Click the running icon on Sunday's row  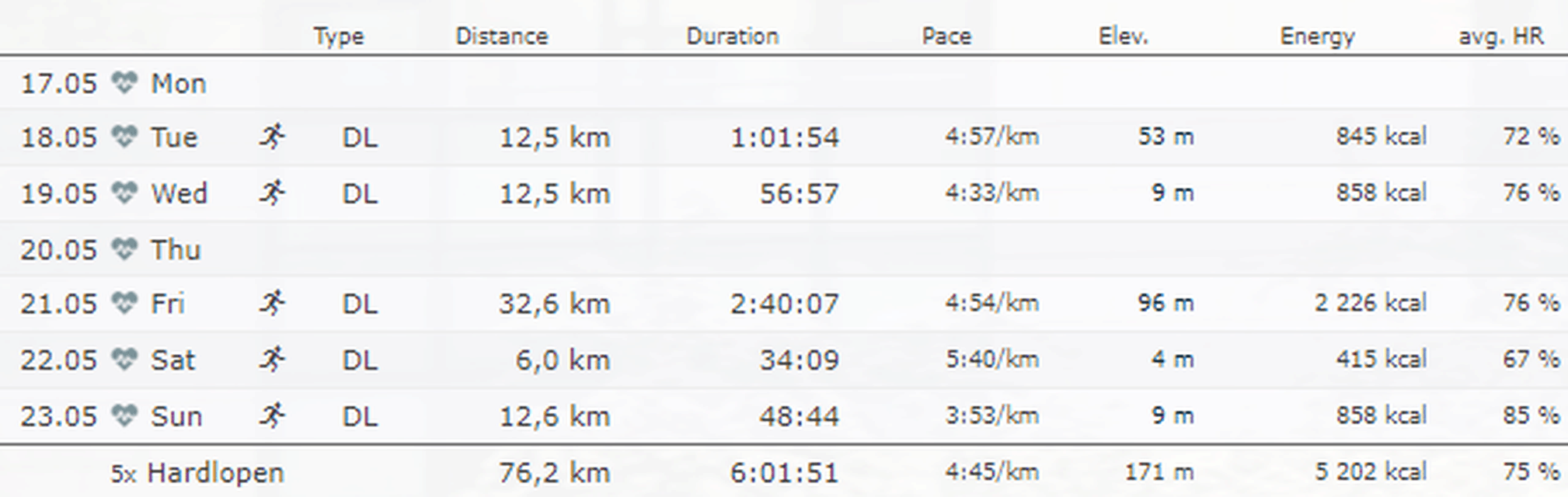pyautogui.click(x=272, y=415)
